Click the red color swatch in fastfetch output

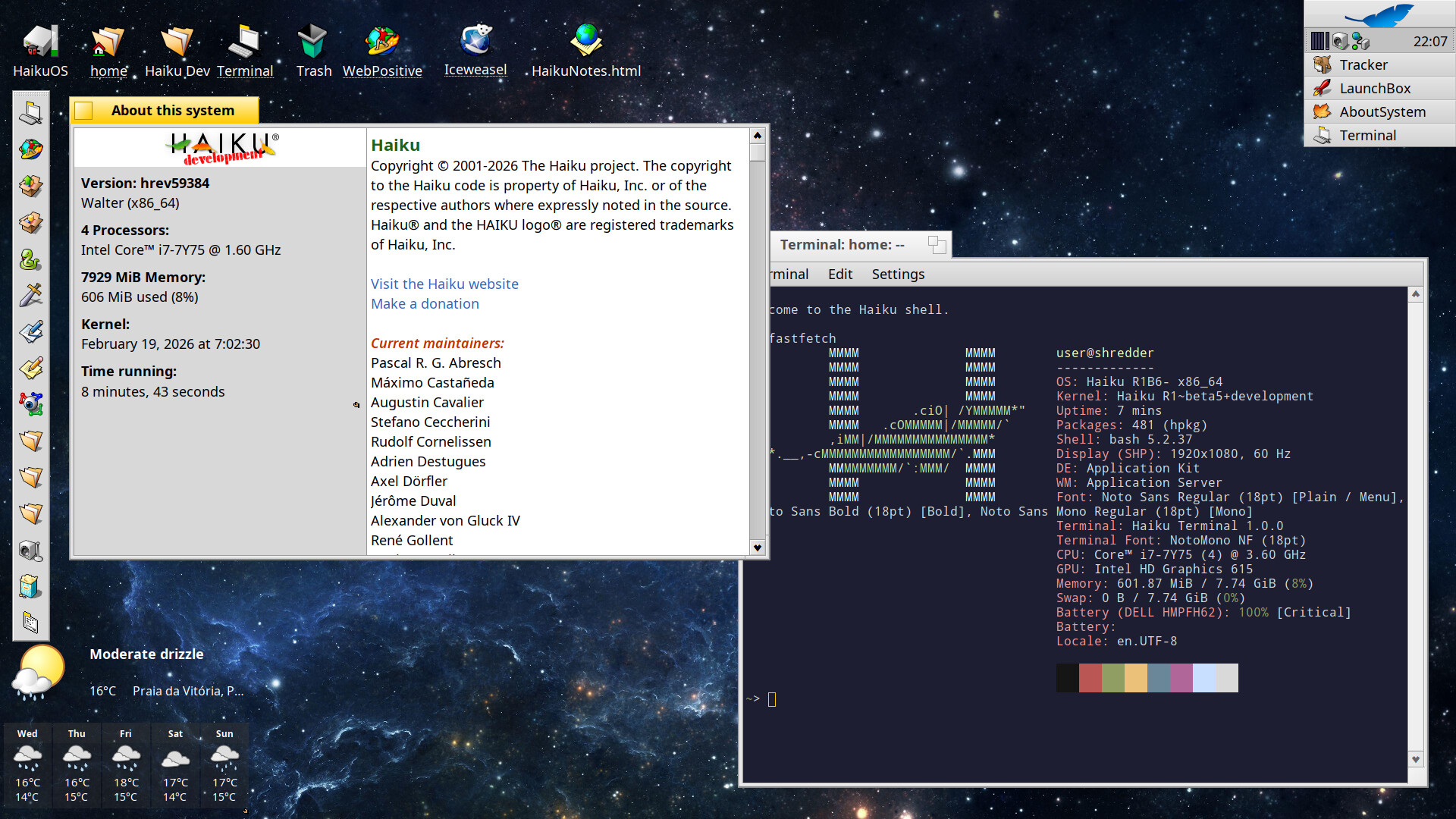point(1090,678)
